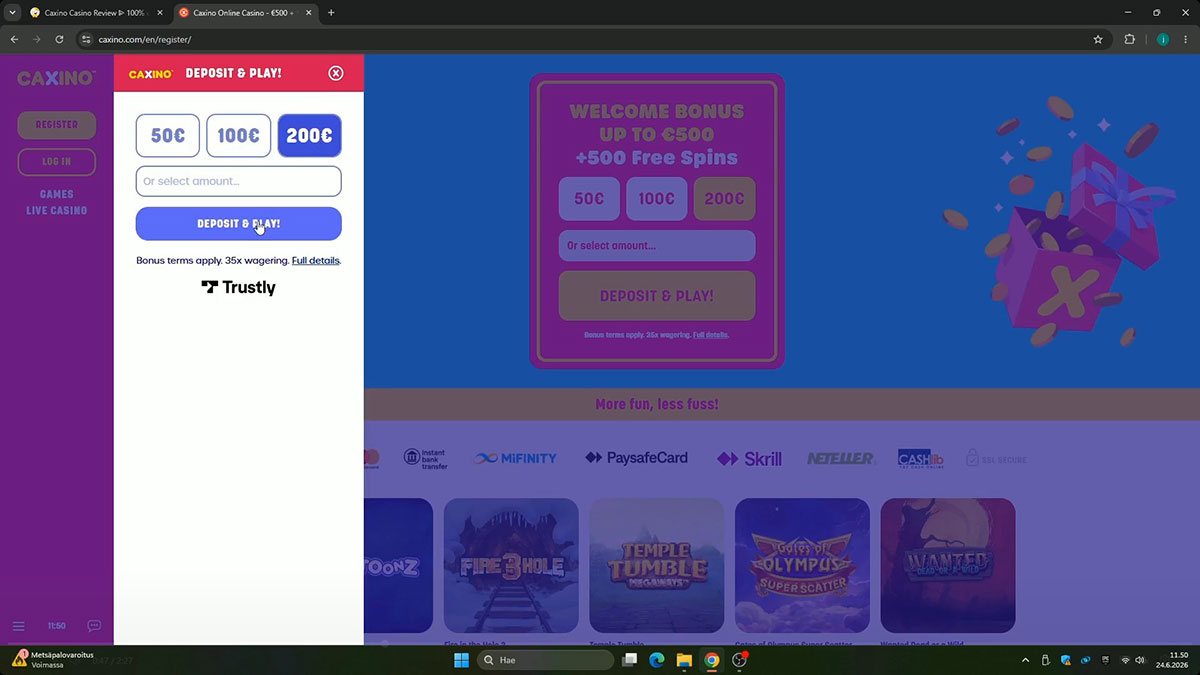Click the Register button in sidebar

click(57, 125)
